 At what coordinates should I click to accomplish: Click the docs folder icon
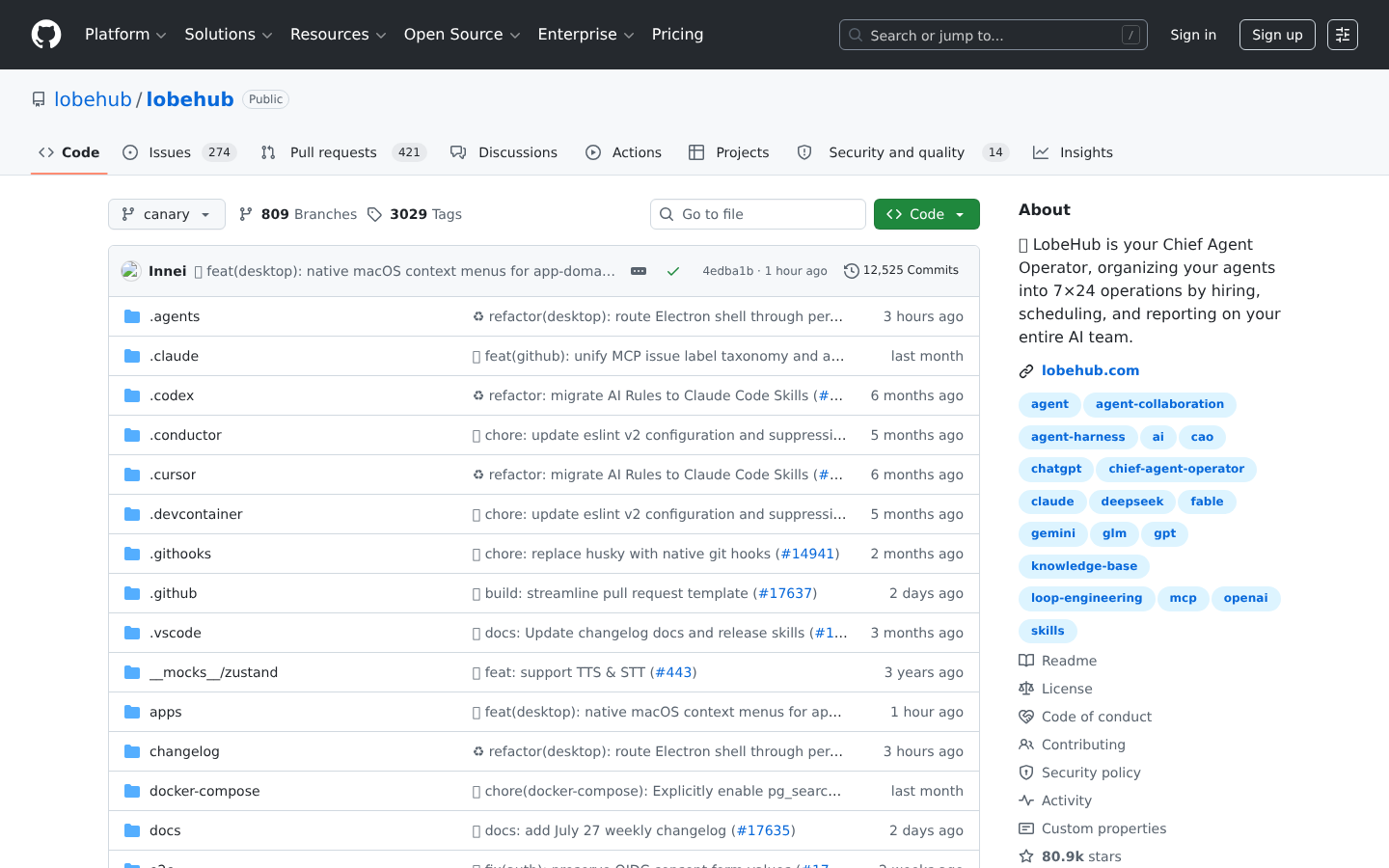[x=132, y=830]
